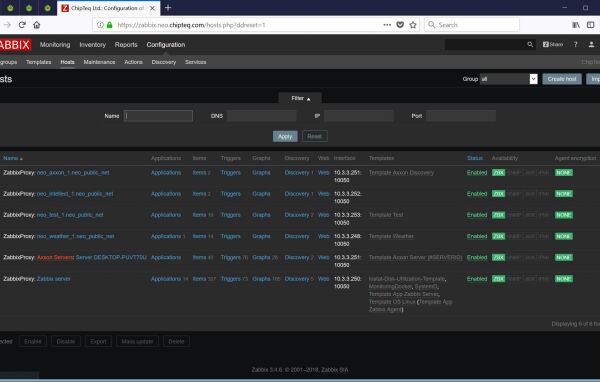Go to the Services submenu
This screenshot has width=600, height=382.
coord(196,62)
